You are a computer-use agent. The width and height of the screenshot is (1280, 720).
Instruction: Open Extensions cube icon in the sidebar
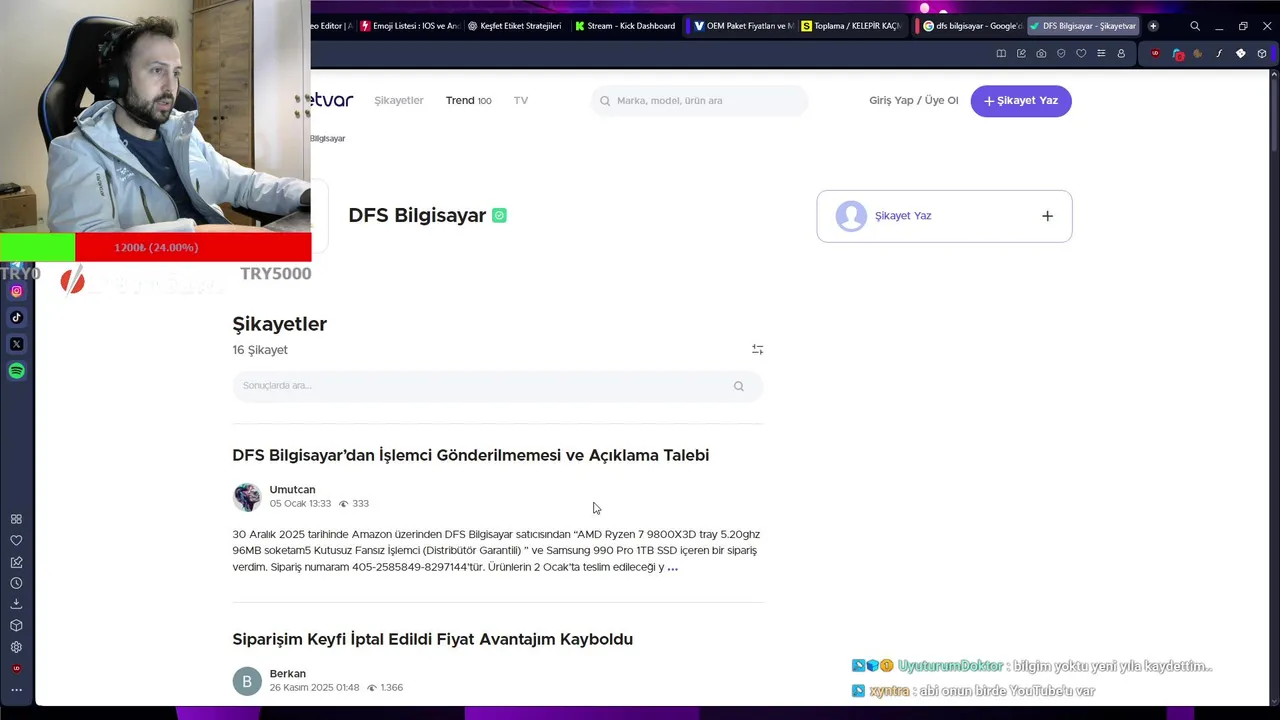point(16,626)
